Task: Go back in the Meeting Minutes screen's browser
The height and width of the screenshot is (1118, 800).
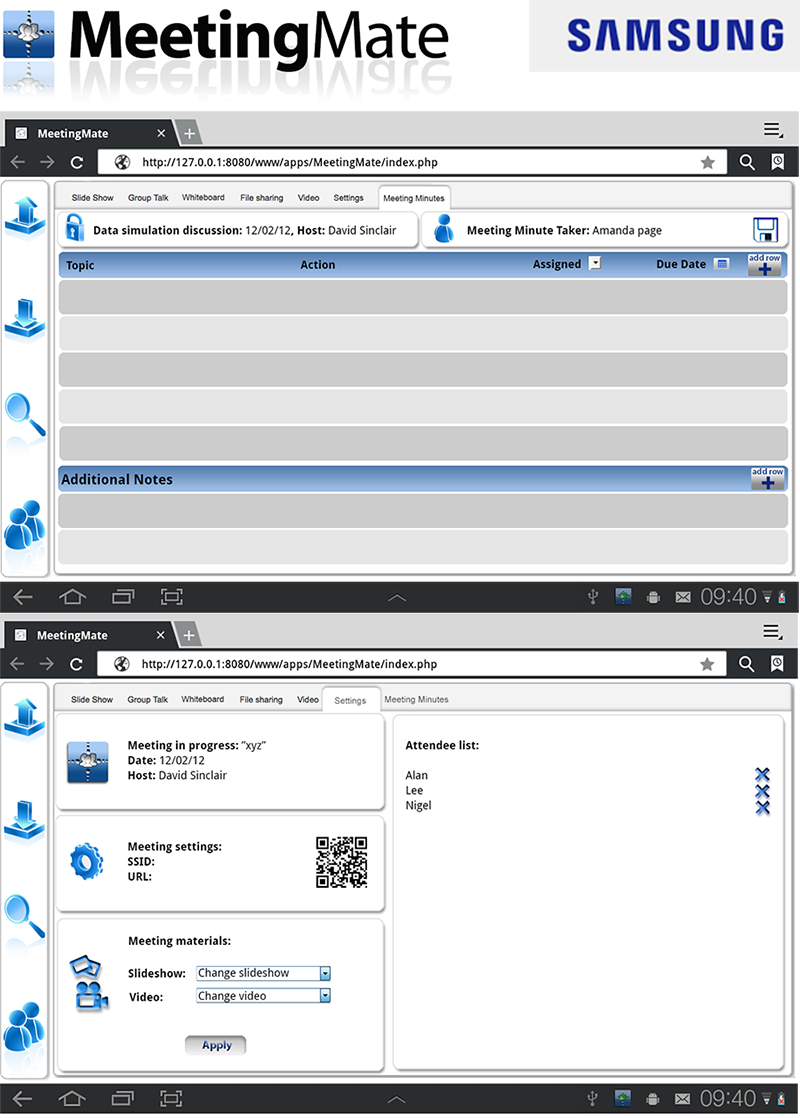Action: click(x=18, y=163)
